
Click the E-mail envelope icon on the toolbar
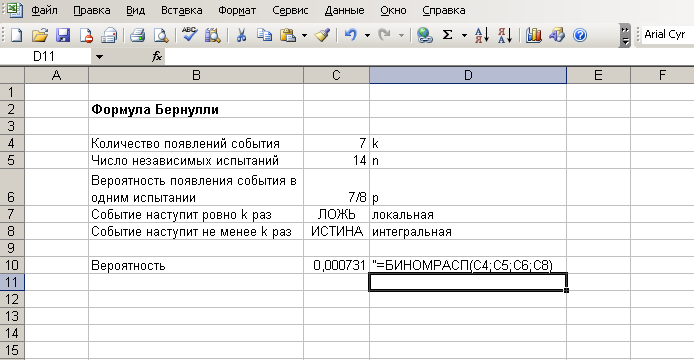pos(109,35)
